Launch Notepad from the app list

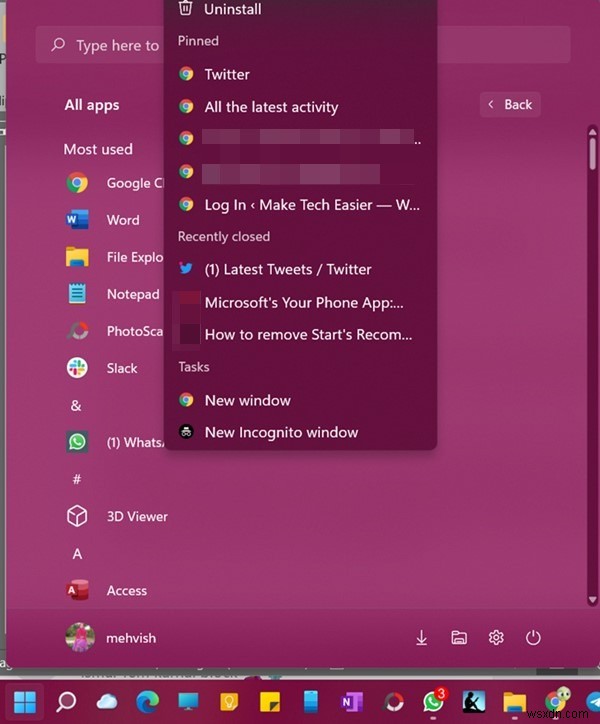pos(113,294)
